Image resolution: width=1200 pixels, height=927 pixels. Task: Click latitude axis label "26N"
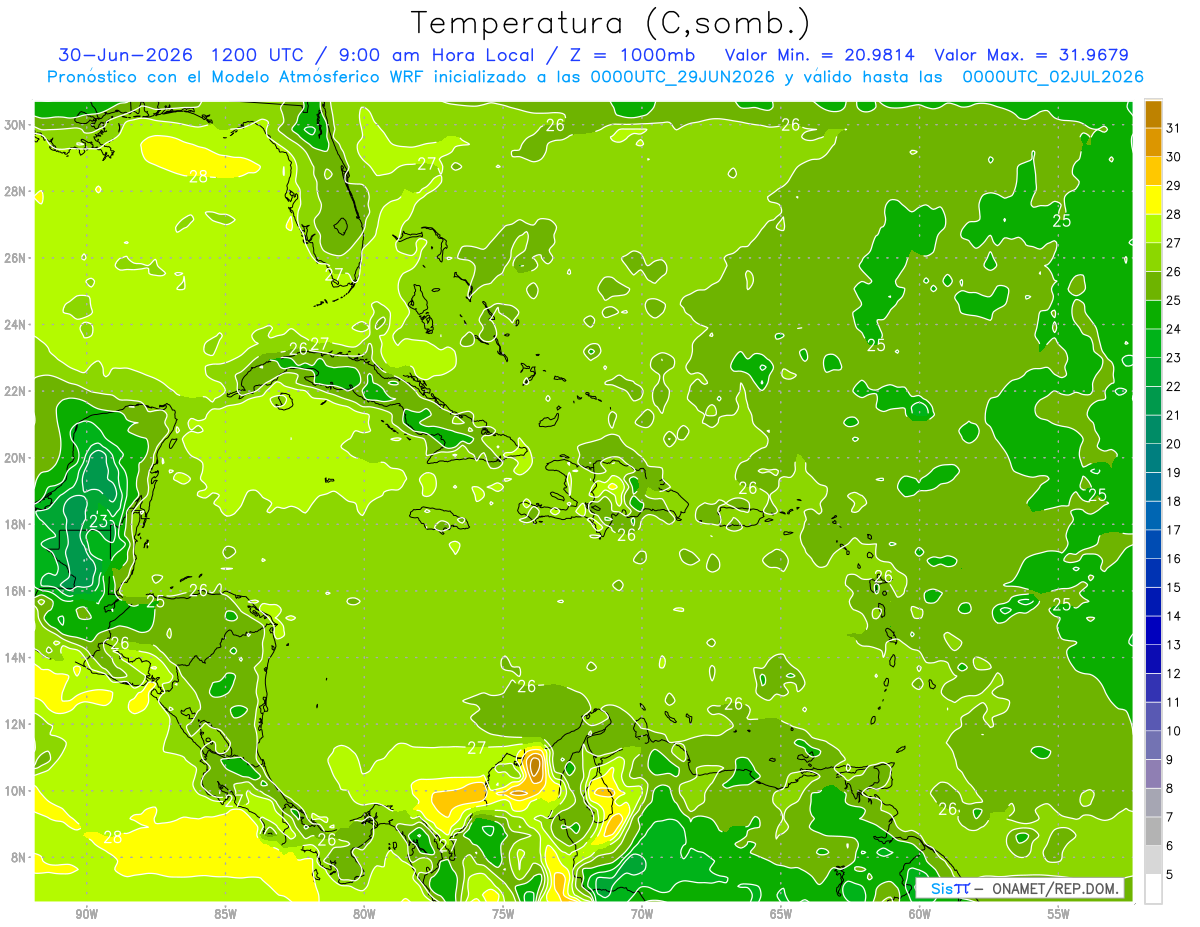[x=16, y=257]
